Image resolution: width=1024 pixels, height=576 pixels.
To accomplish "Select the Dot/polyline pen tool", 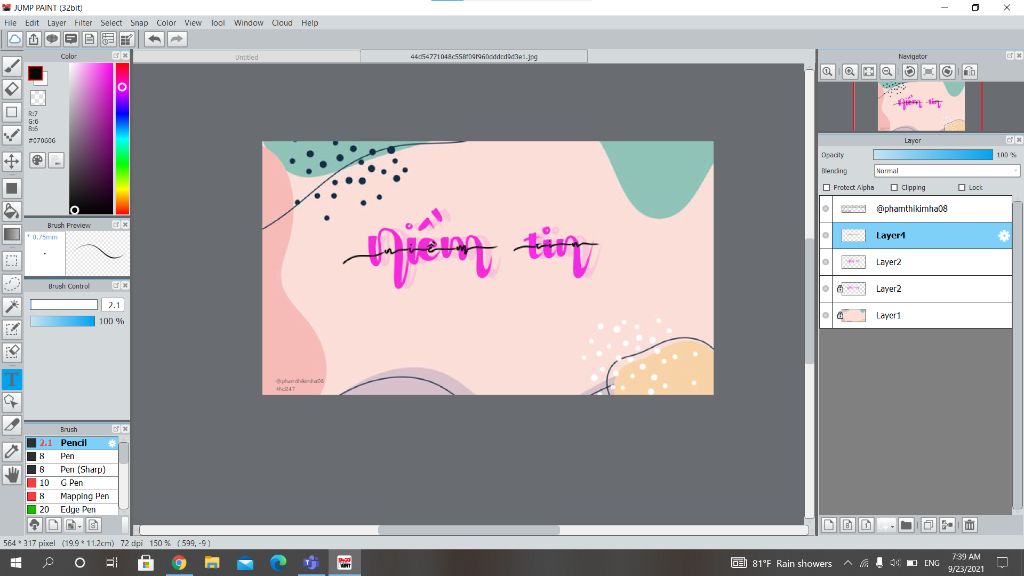I will pyautogui.click(x=12, y=135).
